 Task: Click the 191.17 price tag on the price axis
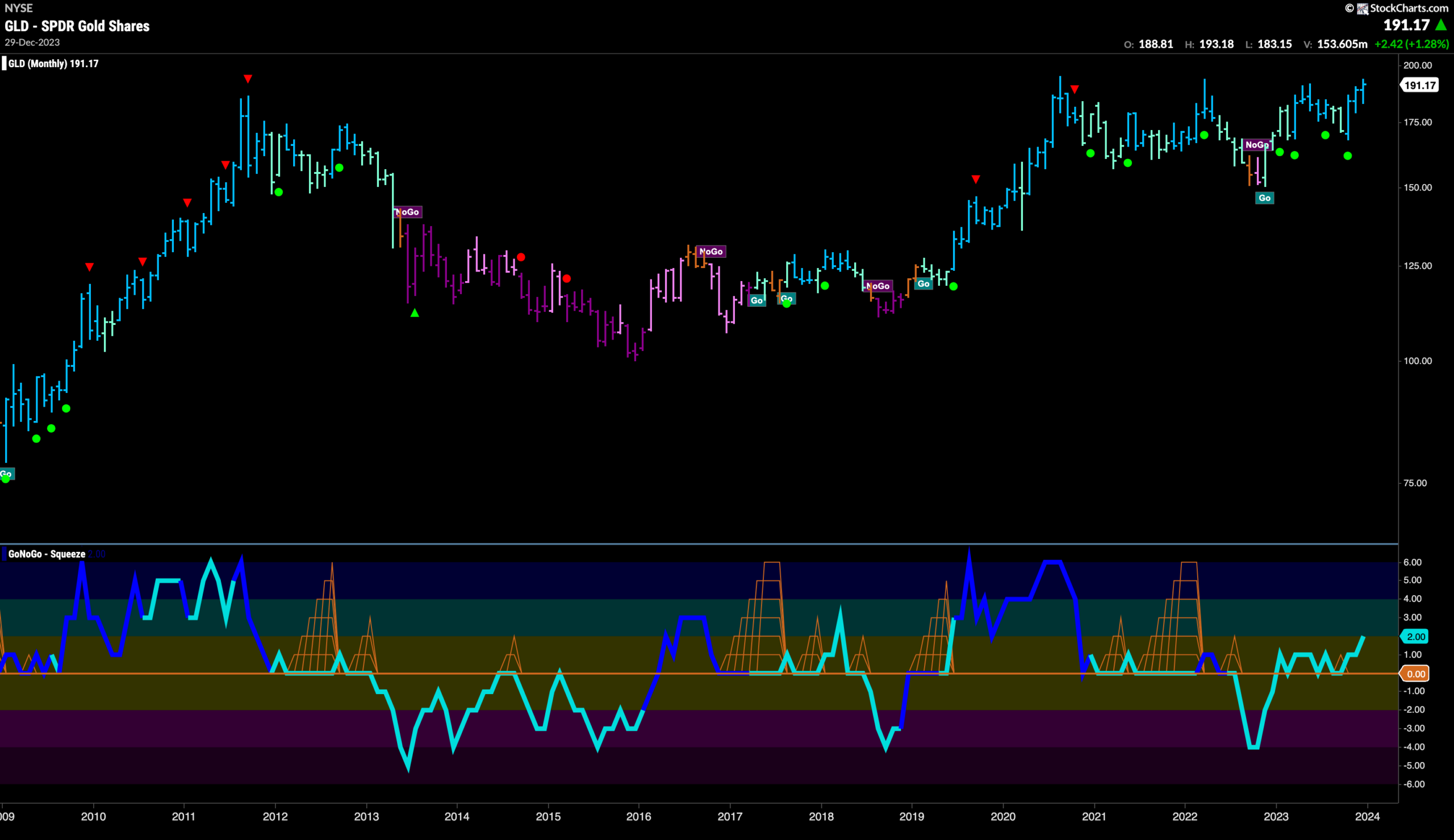pyautogui.click(x=1420, y=85)
